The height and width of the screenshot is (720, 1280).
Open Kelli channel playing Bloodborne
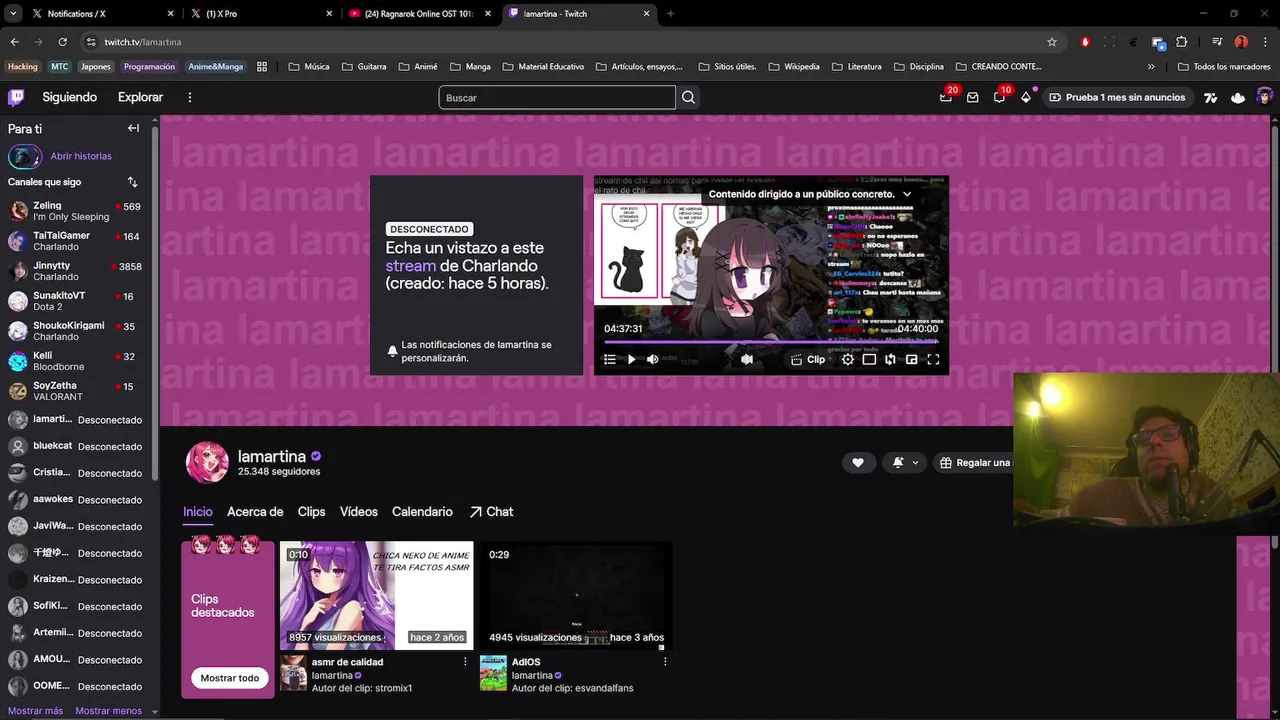76,361
